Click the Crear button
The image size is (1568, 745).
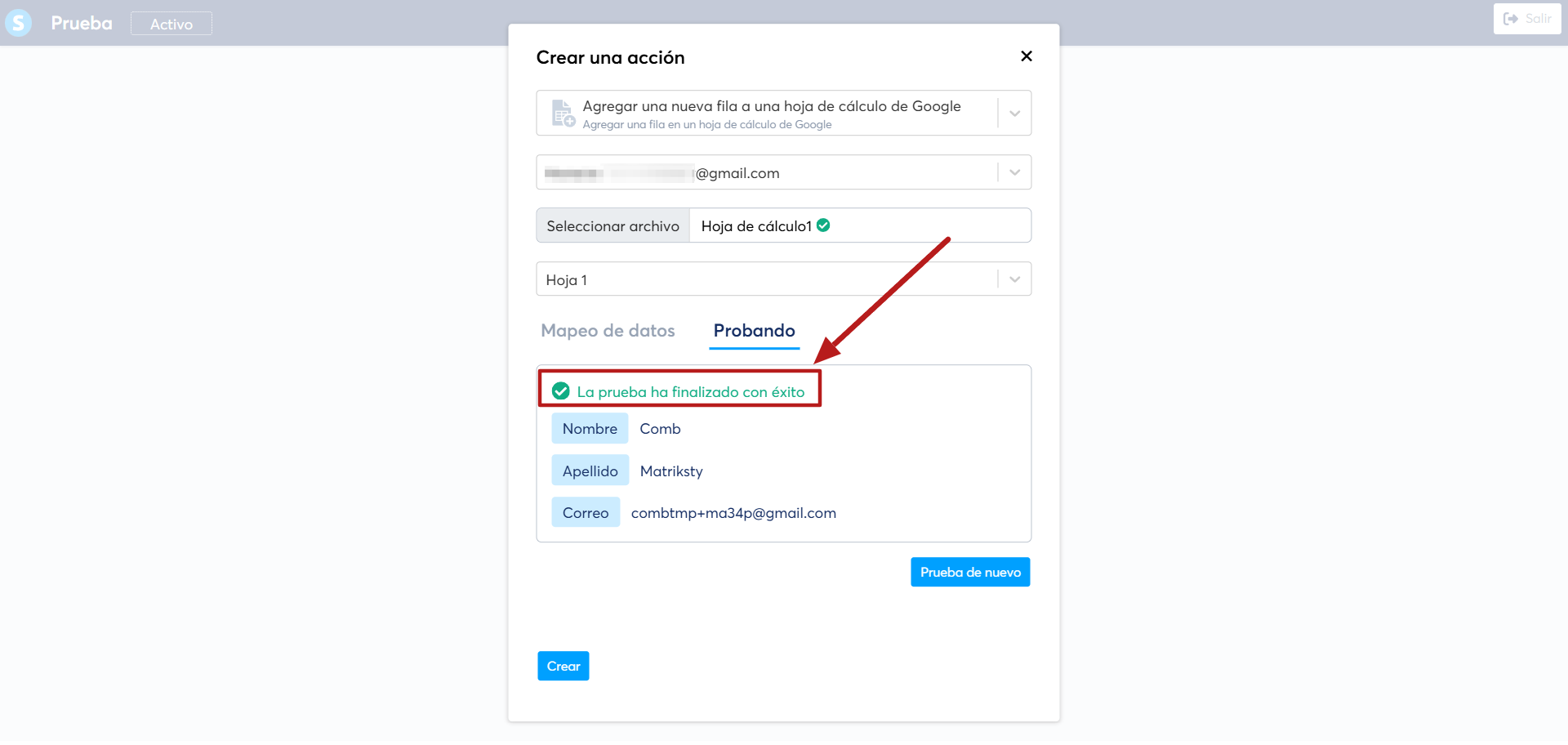tap(563, 666)
